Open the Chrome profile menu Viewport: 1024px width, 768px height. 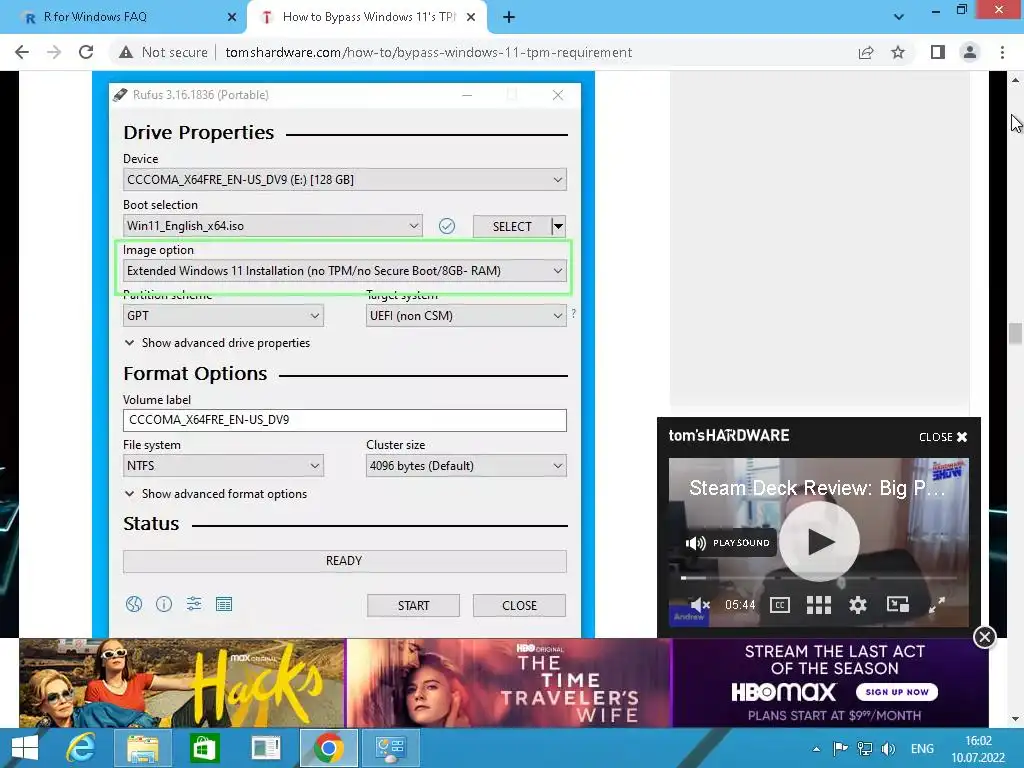coord(970,52)
